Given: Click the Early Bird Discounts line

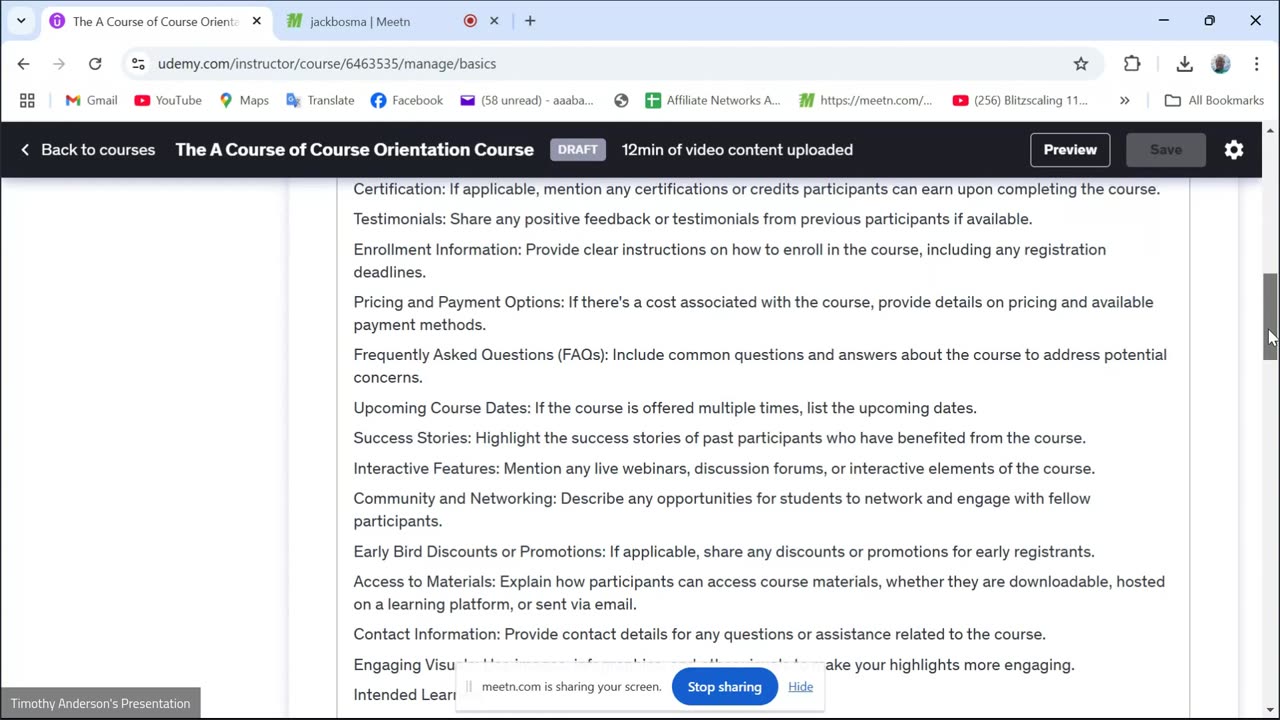Looking at the screenshot, I should click(x=724, y=552).
